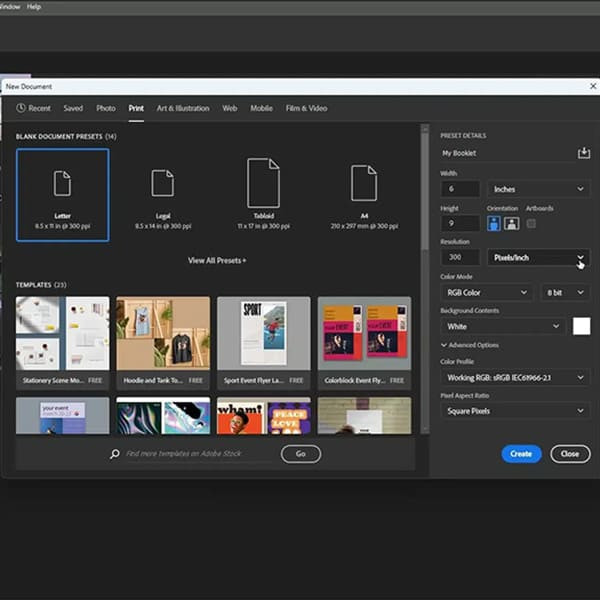
Task: Open the RGB Color mode dropdown
Action: pyautogui.click(x=485, y=293)
